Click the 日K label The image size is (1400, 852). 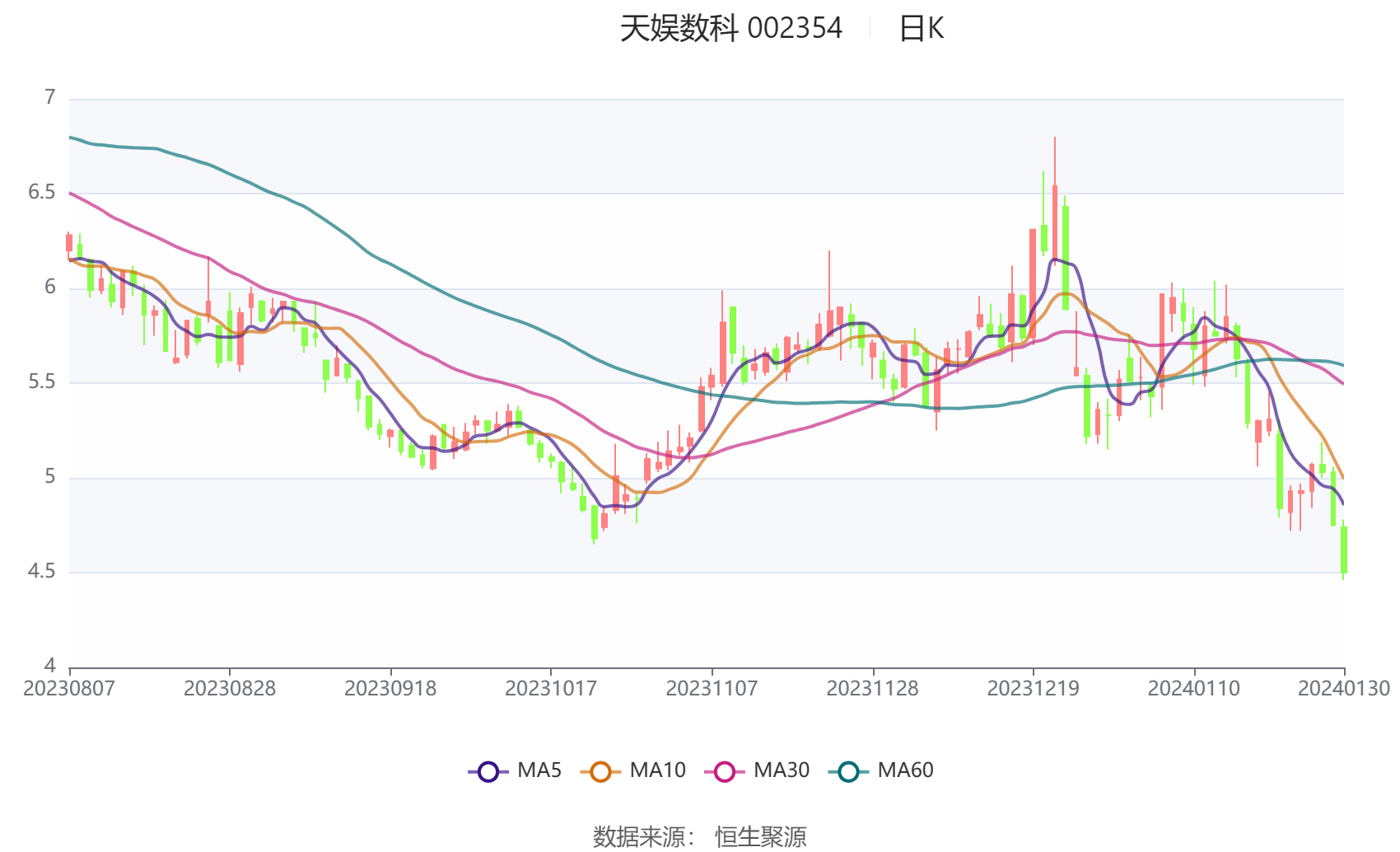tap(922, 29)
